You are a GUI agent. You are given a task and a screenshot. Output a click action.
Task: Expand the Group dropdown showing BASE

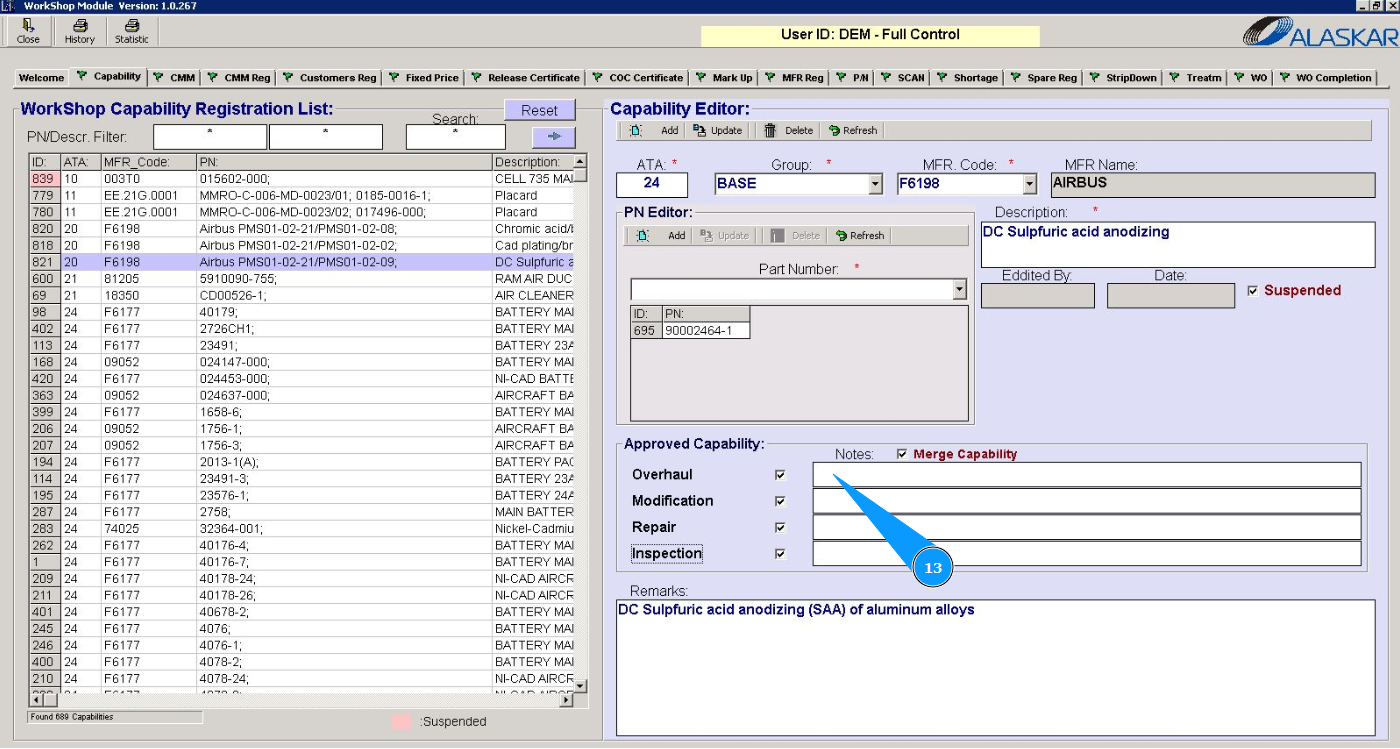(x=875, y=184)
